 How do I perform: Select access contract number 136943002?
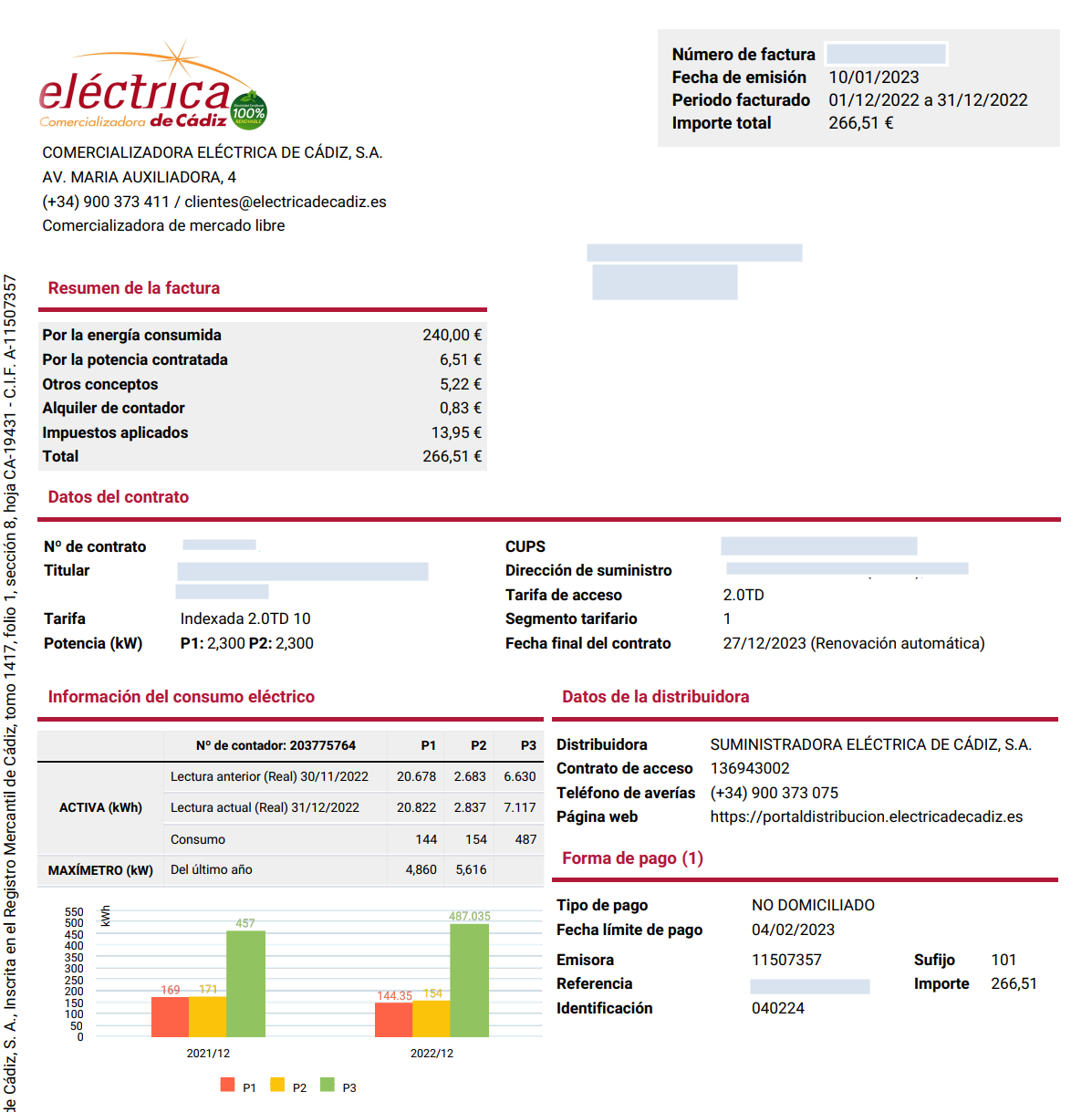point(750,768)
